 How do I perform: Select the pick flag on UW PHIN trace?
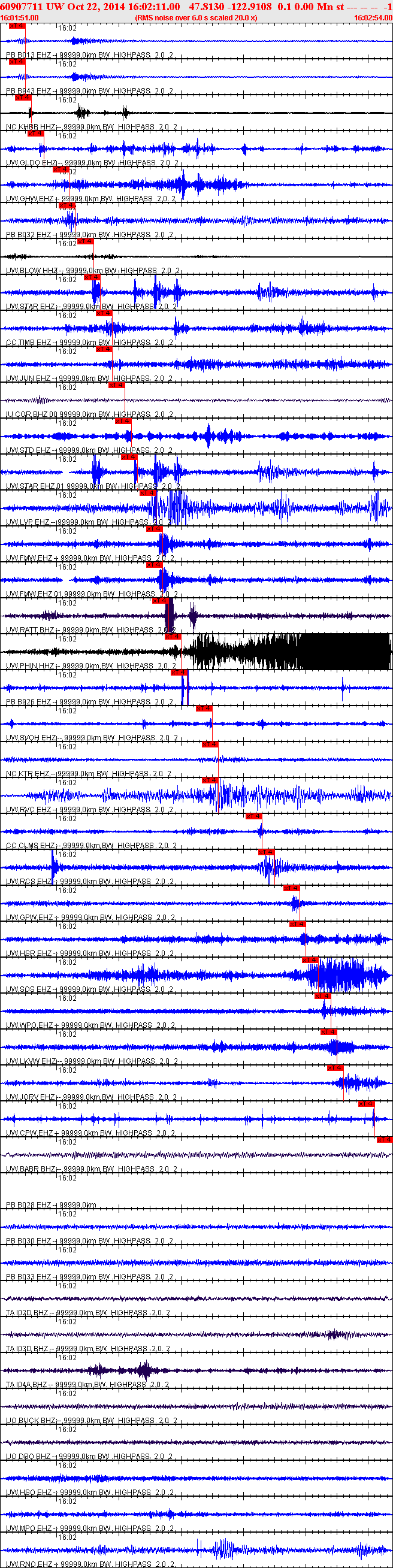(173, 636)
